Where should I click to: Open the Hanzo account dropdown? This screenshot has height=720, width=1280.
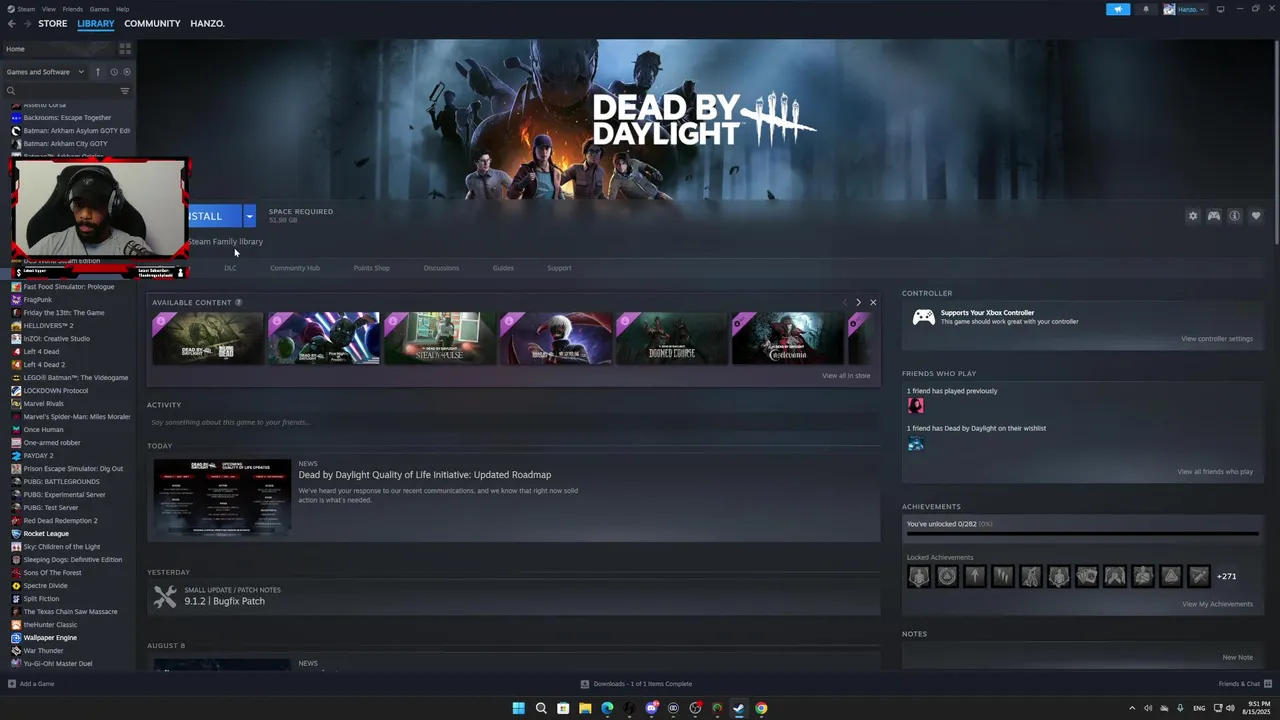[1184, 9]
